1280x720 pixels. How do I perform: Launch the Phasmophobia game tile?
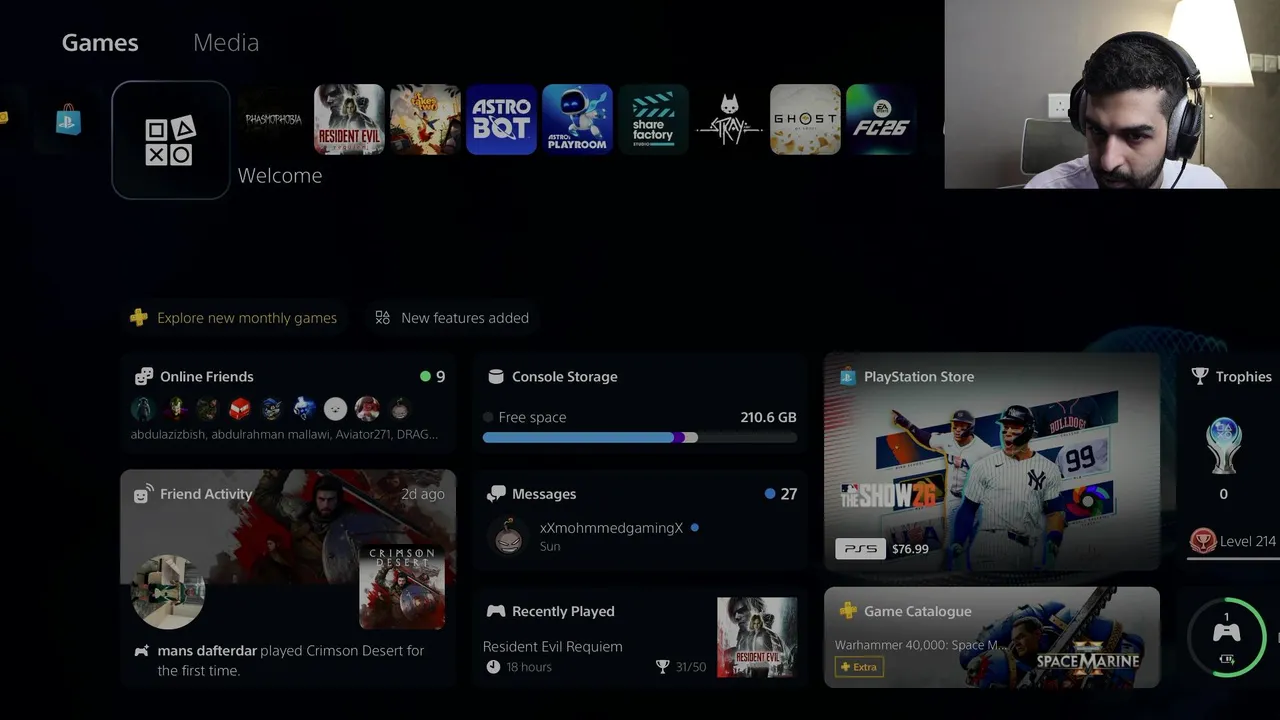(x=273, y=120)
